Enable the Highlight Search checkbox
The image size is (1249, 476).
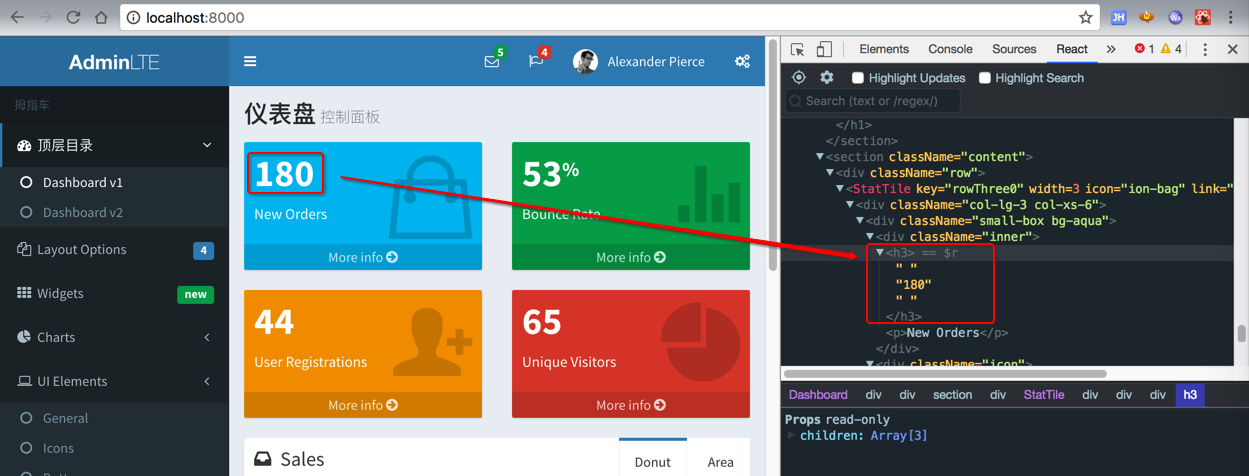(x=984, y=77)
